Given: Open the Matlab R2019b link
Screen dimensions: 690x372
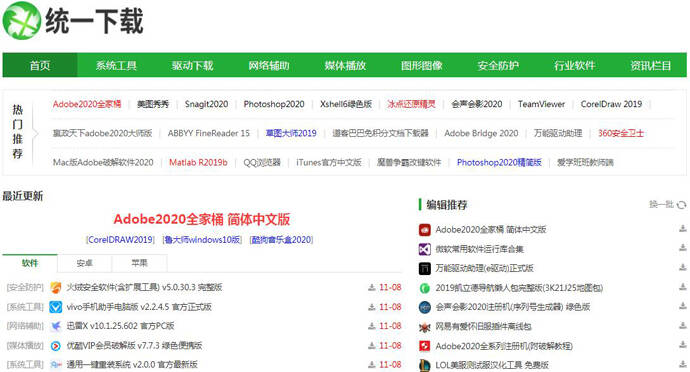Looking at the screenshot, I should tap(198, 162).
